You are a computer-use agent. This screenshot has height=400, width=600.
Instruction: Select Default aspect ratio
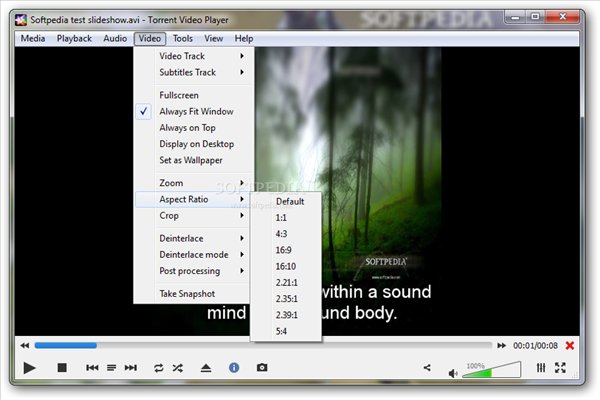(286, 202)
